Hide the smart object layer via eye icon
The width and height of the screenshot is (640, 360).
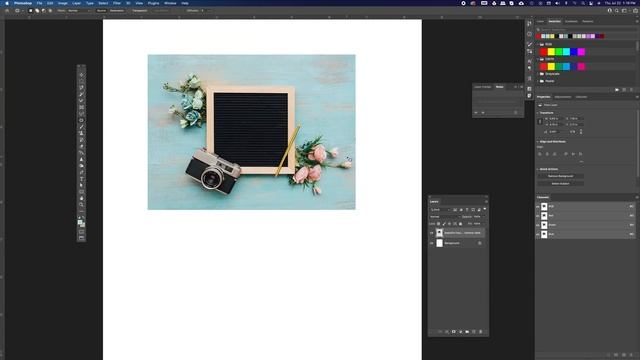pyautogui.click(x=431, y=233)
